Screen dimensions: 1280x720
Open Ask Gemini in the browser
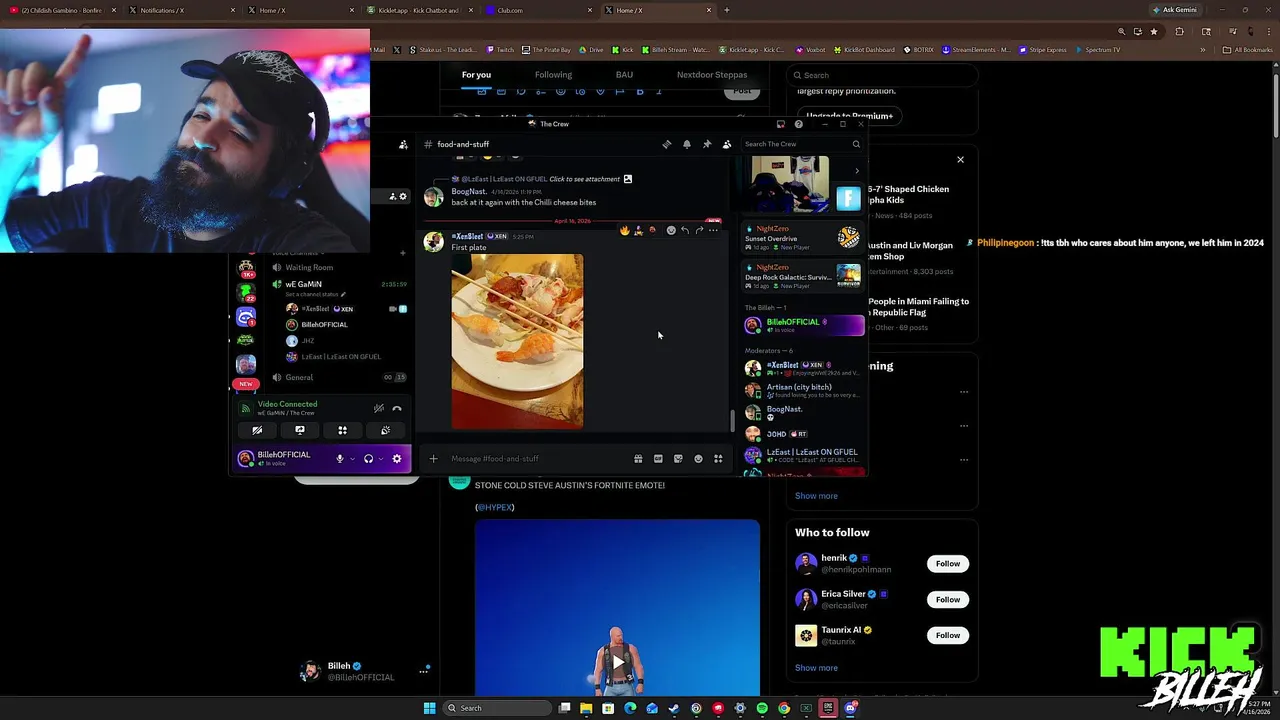(x=1174, y=10)
